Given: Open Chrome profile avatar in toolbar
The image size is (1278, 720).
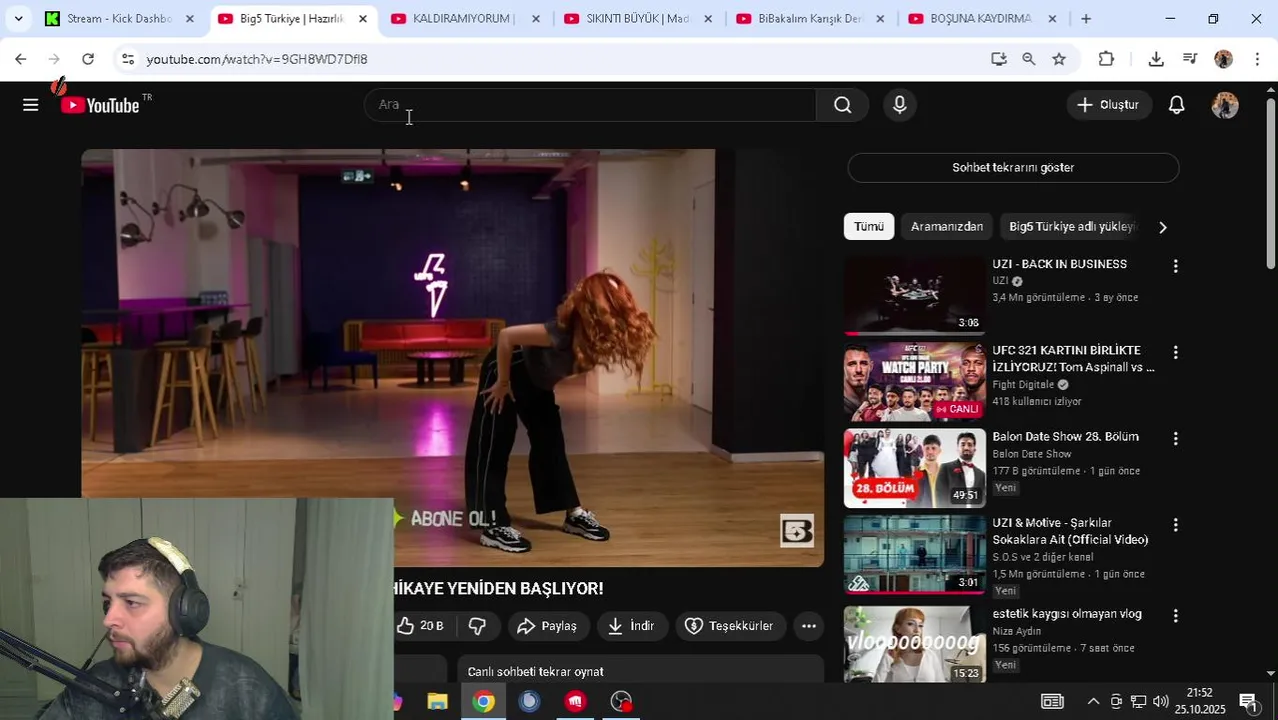Looking at the screenshot, I should pyautogui.click(x=1224, y=59).
